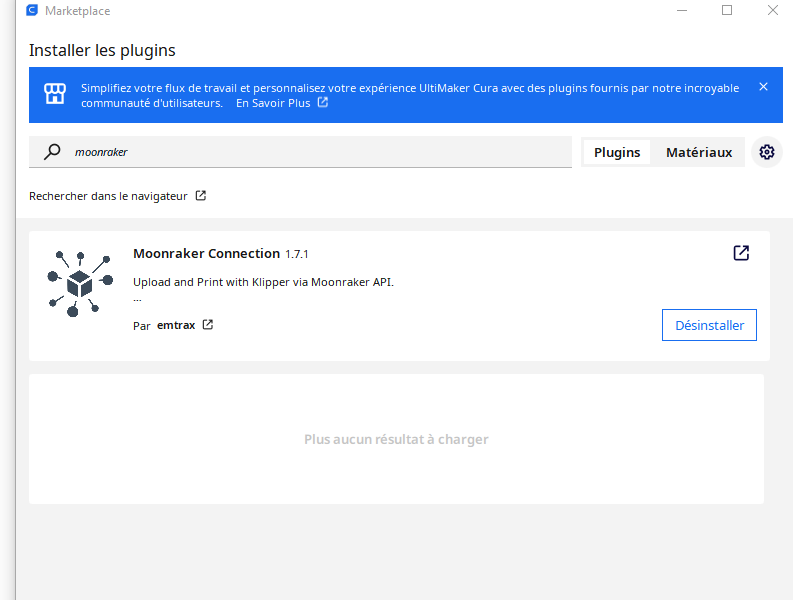Click external-link icon beside En Savoir Plus
This screenshot has width=793, height=600.
tap(323, 102)
